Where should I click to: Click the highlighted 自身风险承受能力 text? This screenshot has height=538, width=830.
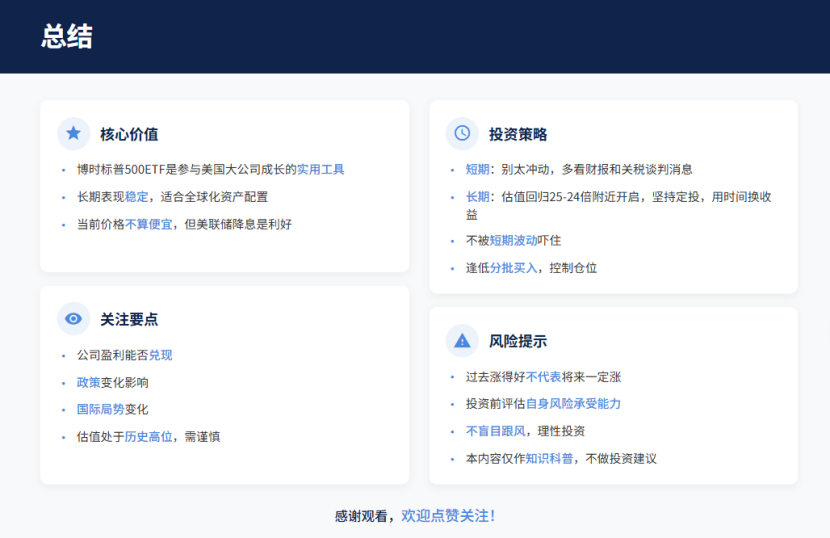[573, 404]
